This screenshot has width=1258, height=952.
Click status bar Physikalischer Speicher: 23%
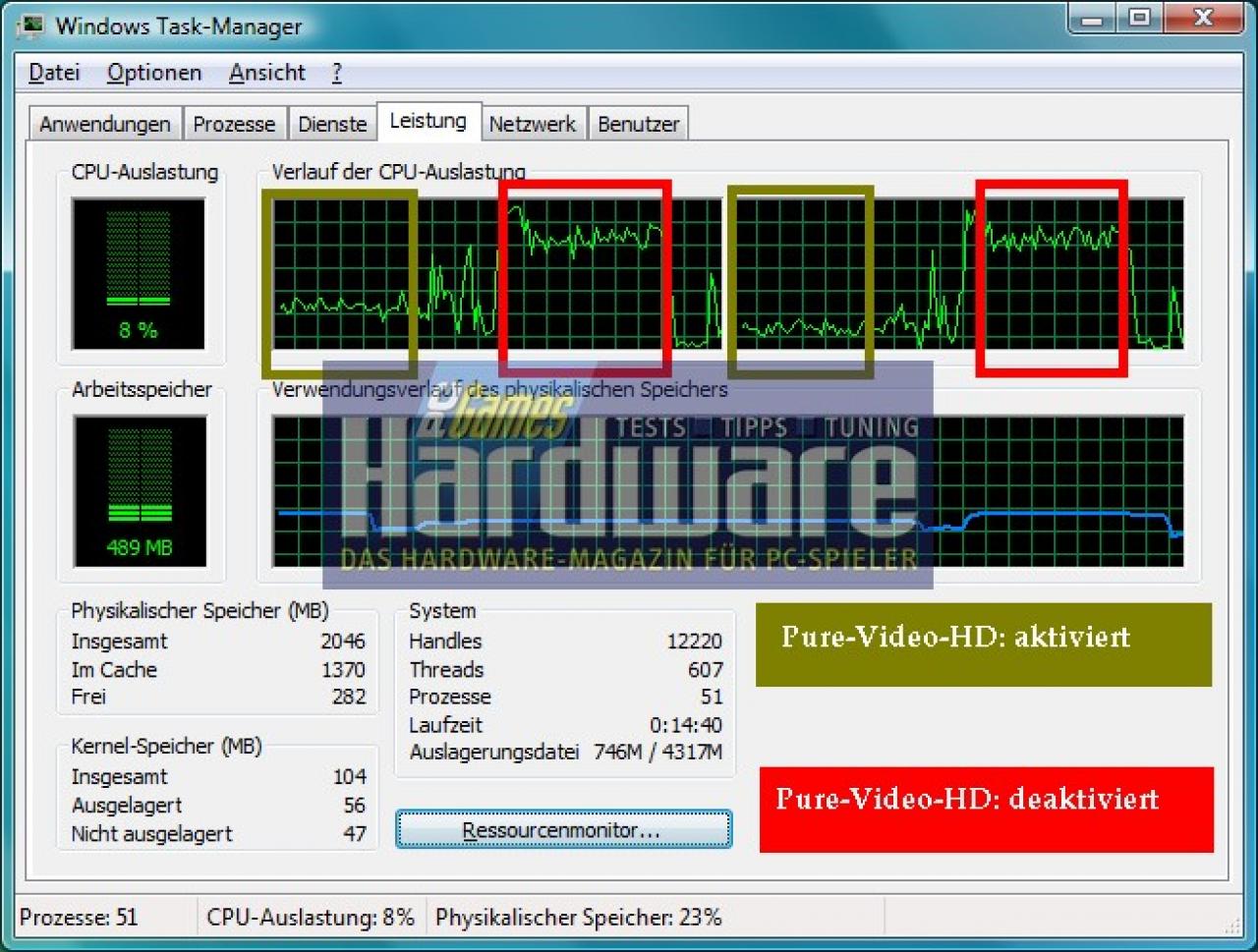pyautogui.click(x=579, y=918)
